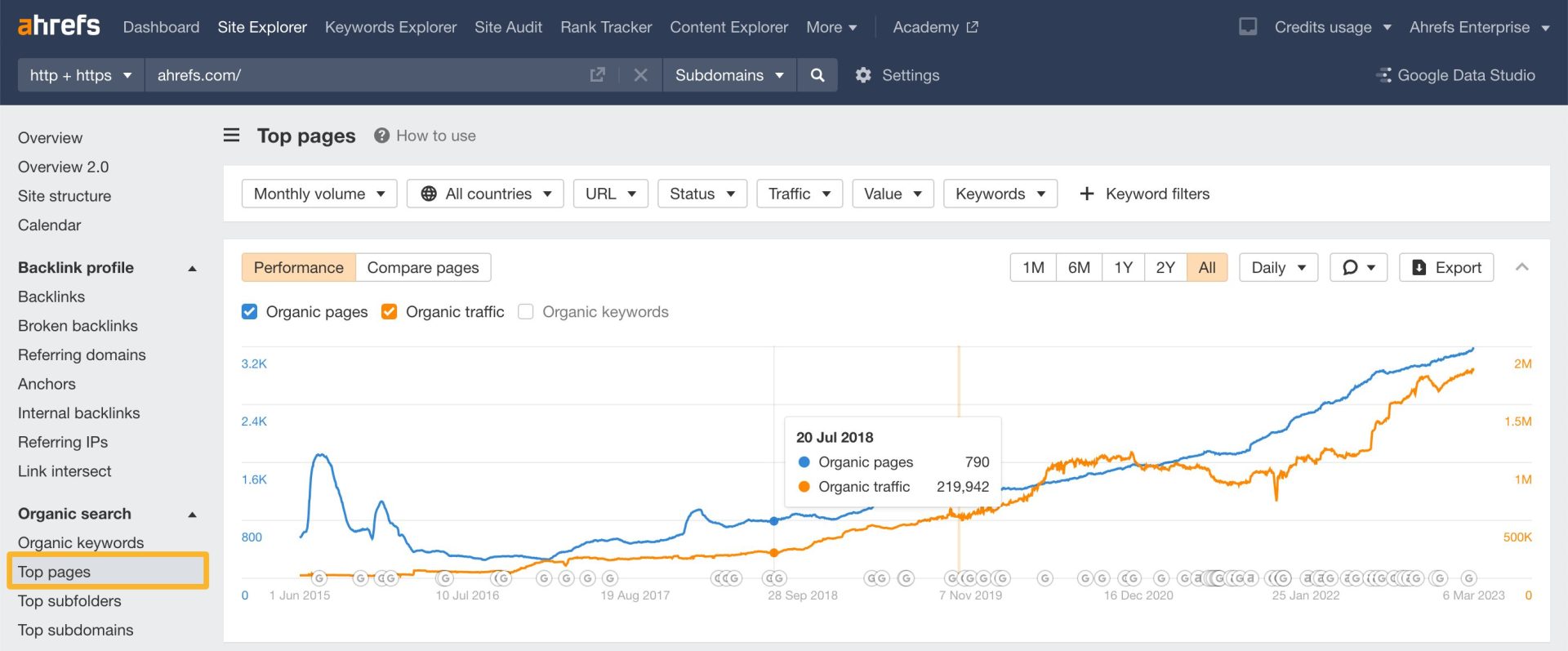Viewport: 1568px width, 651px height.
Task: Clear the URL with X icon
Action: (x=640, y=75)
